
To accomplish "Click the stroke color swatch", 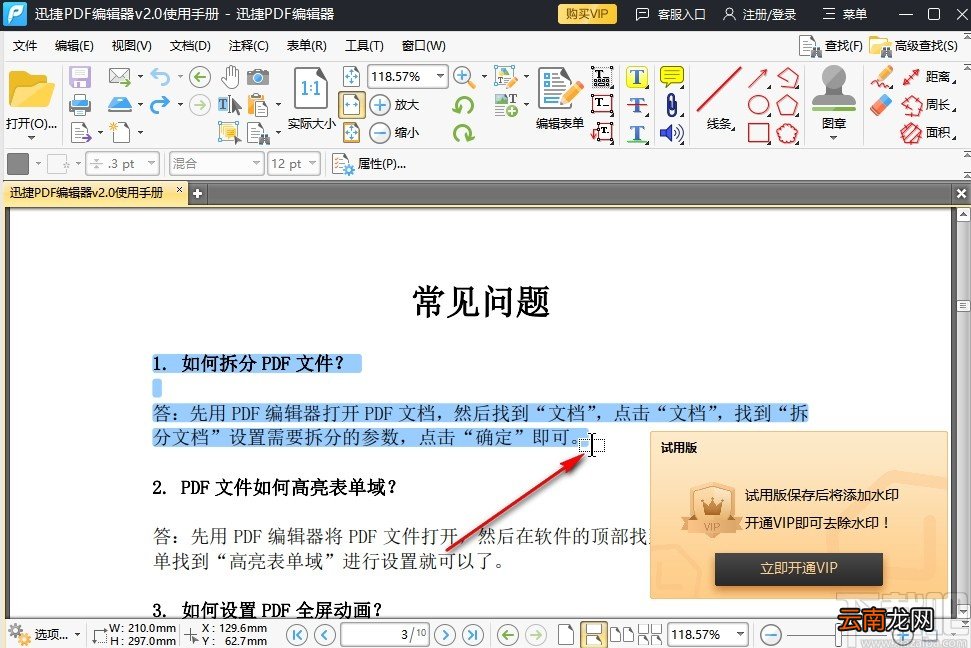I will click(x=58, y=164).
